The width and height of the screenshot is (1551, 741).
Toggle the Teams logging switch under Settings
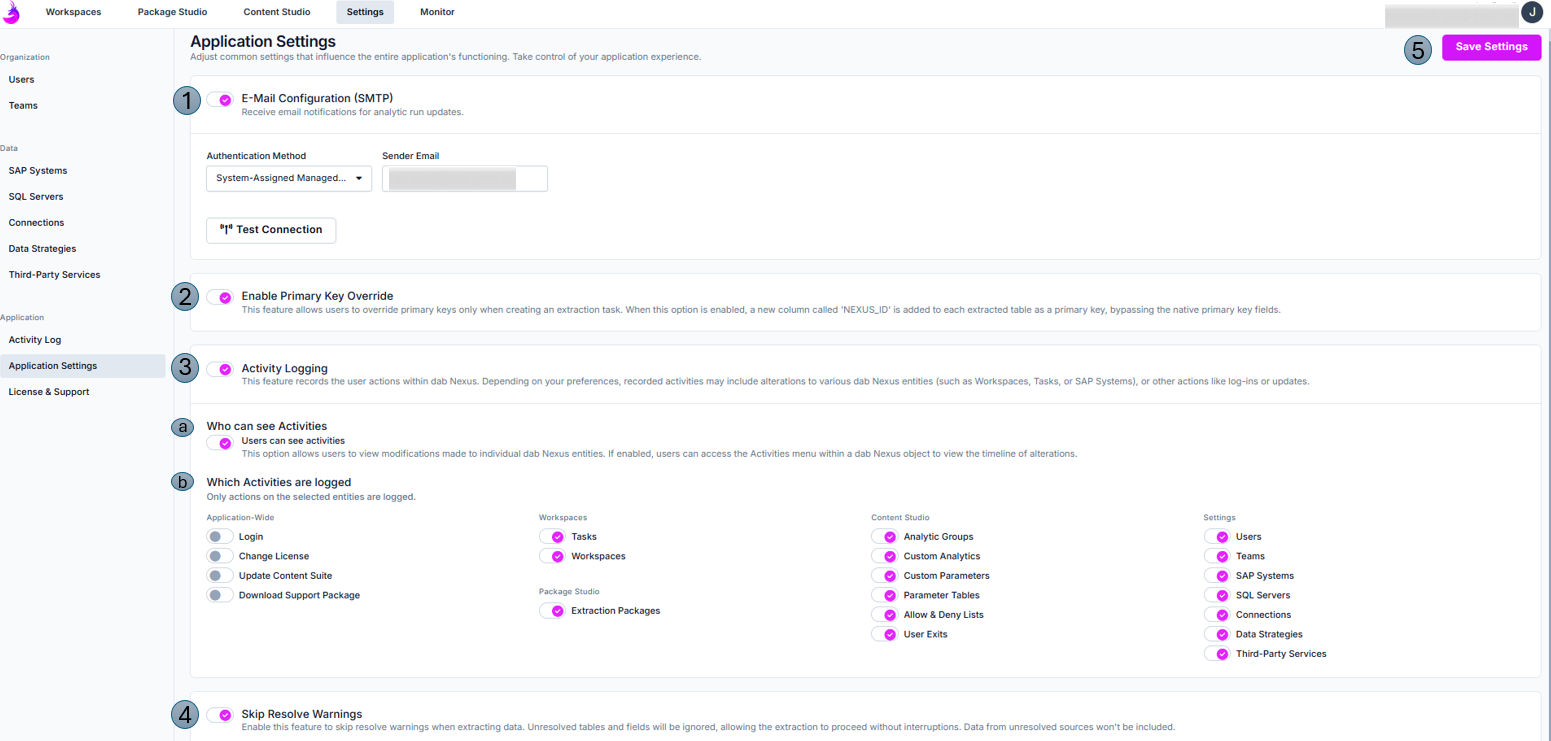coord(1216,556)
